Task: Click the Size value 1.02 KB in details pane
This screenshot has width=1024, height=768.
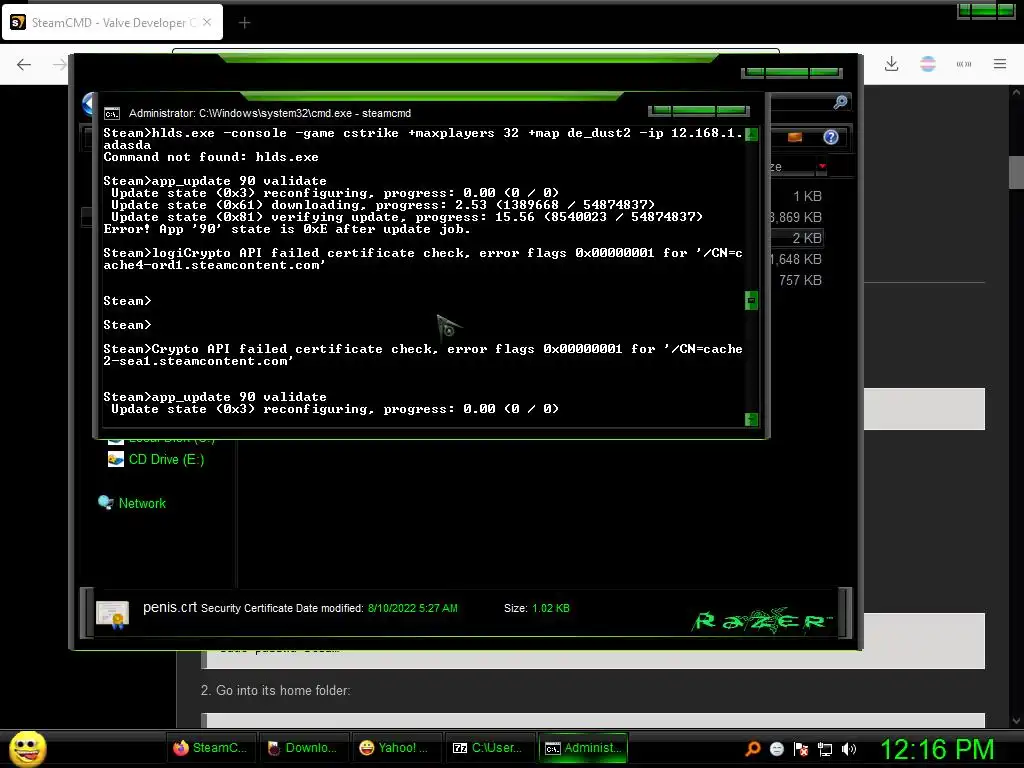Action: (551, 608)
